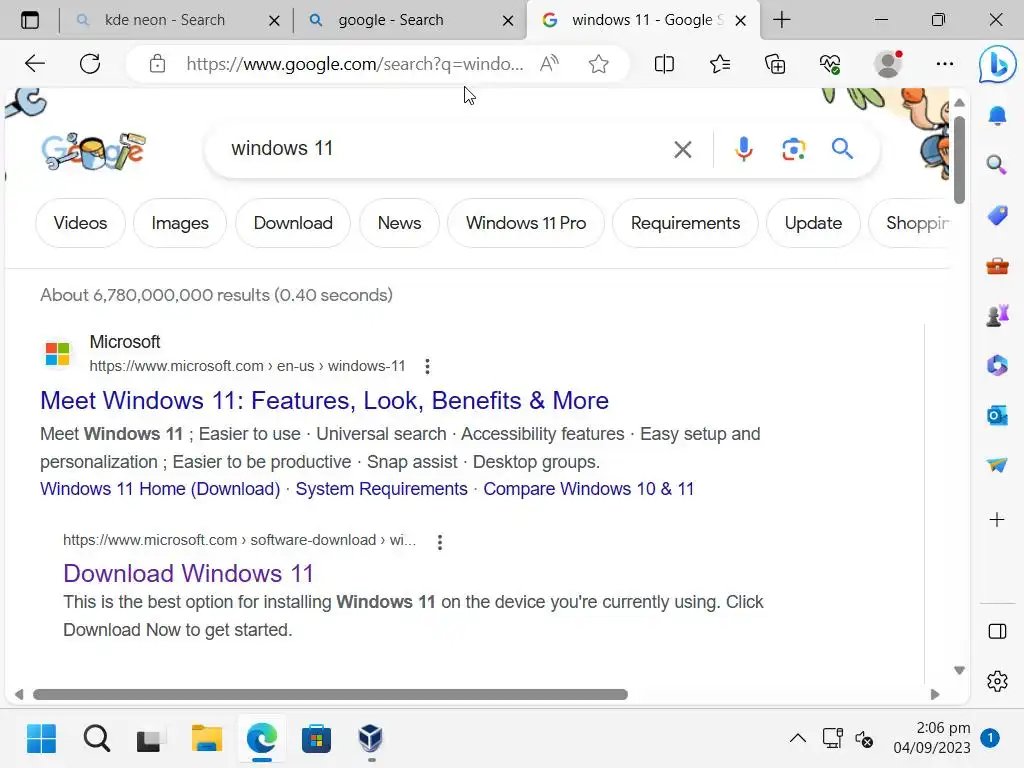Open sidebar Games chess icon
Screen dimensions: 1024x768
[997, 316]
